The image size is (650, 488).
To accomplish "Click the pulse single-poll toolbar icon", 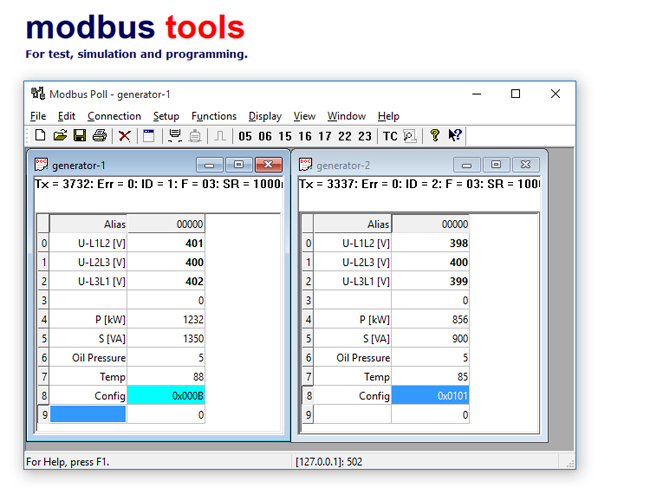I will click(x=220, y=136).
